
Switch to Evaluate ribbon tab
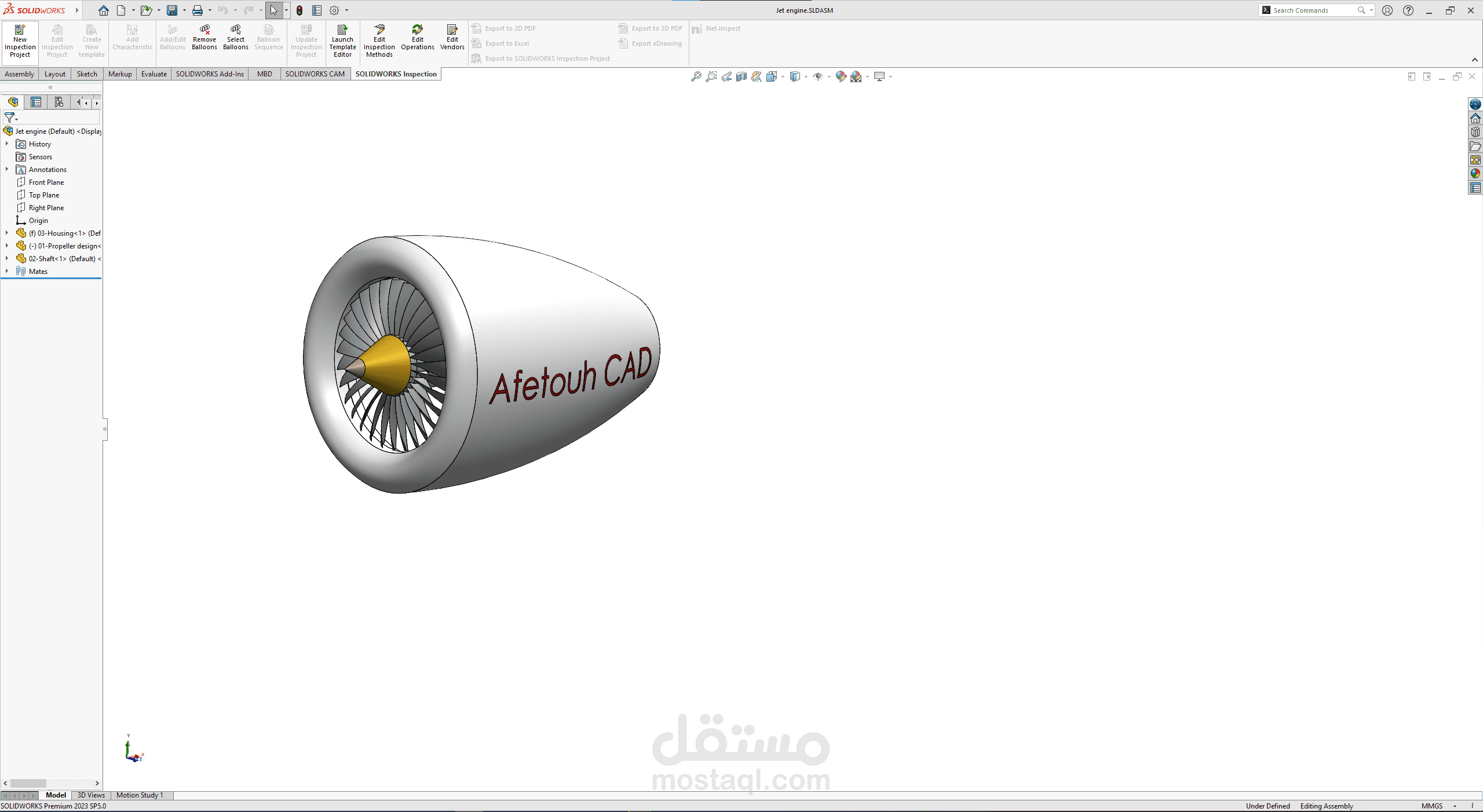[154, 74]
